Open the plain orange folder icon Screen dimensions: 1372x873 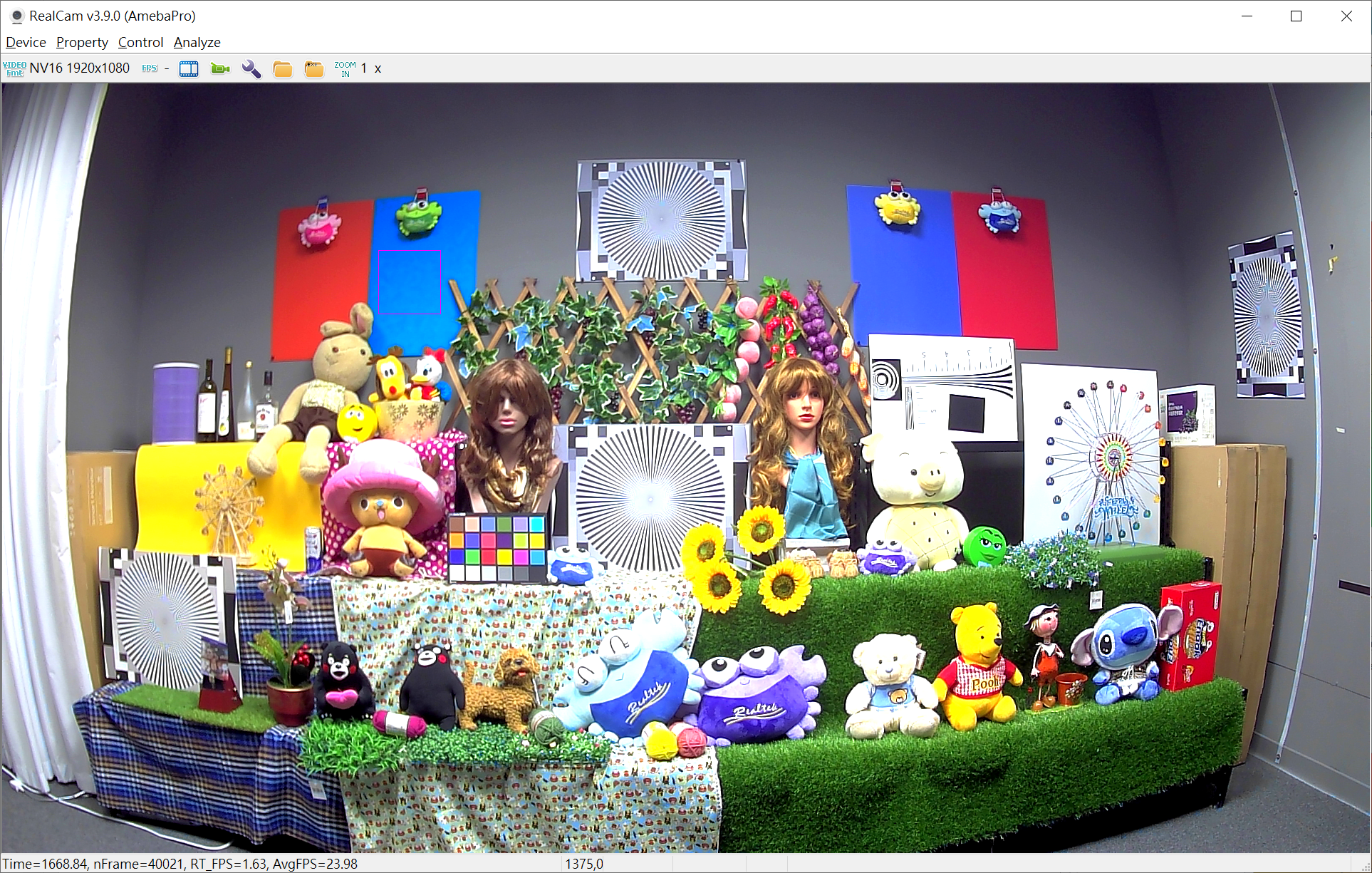pyautogui.click(x=283, y=68)
